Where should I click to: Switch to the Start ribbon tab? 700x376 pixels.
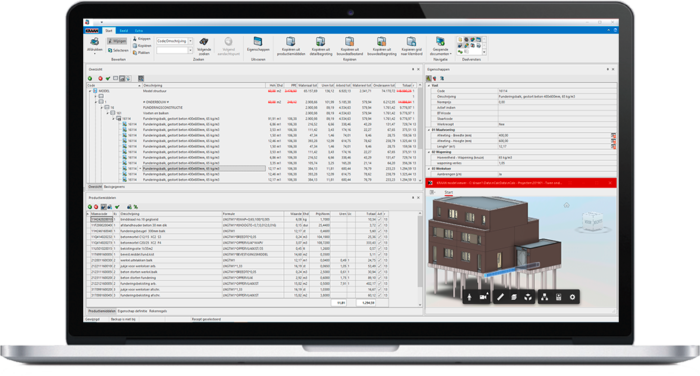point(109,30)
